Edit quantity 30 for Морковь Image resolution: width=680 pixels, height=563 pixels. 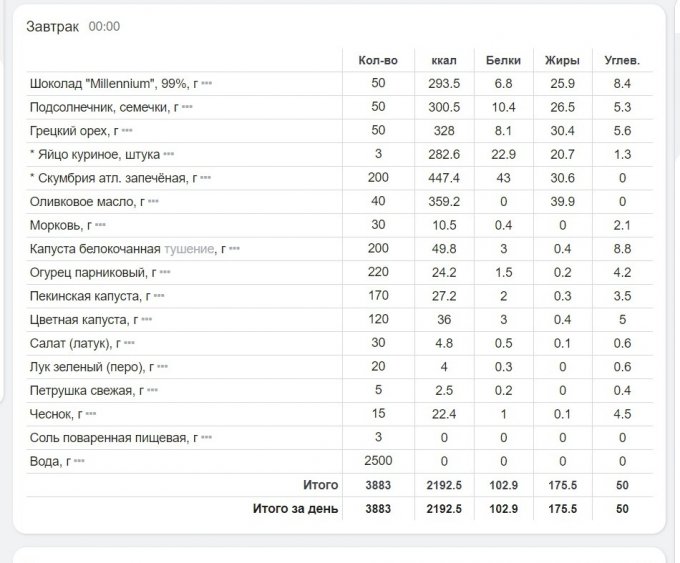pyautogui.click(x=377, y=225)
